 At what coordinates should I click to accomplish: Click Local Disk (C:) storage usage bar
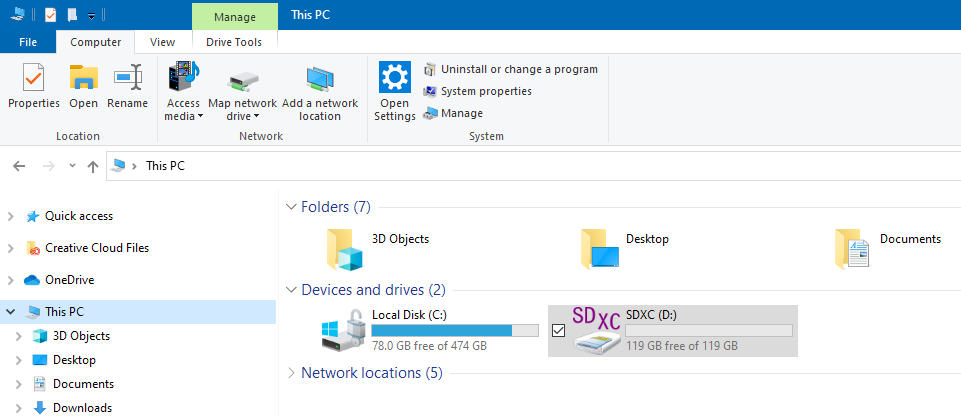coord(442,330)
